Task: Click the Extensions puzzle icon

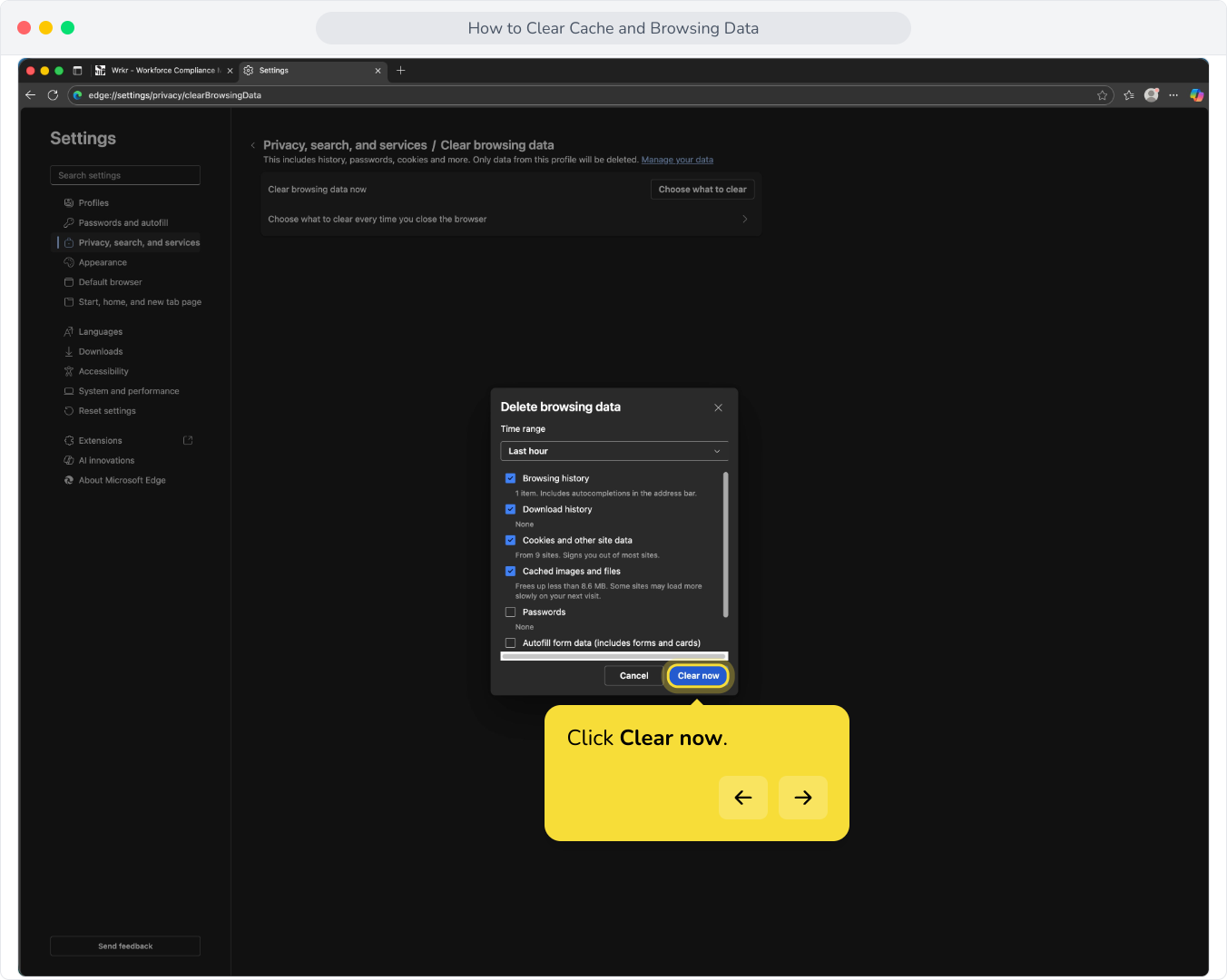Action: tap(69, 440)
